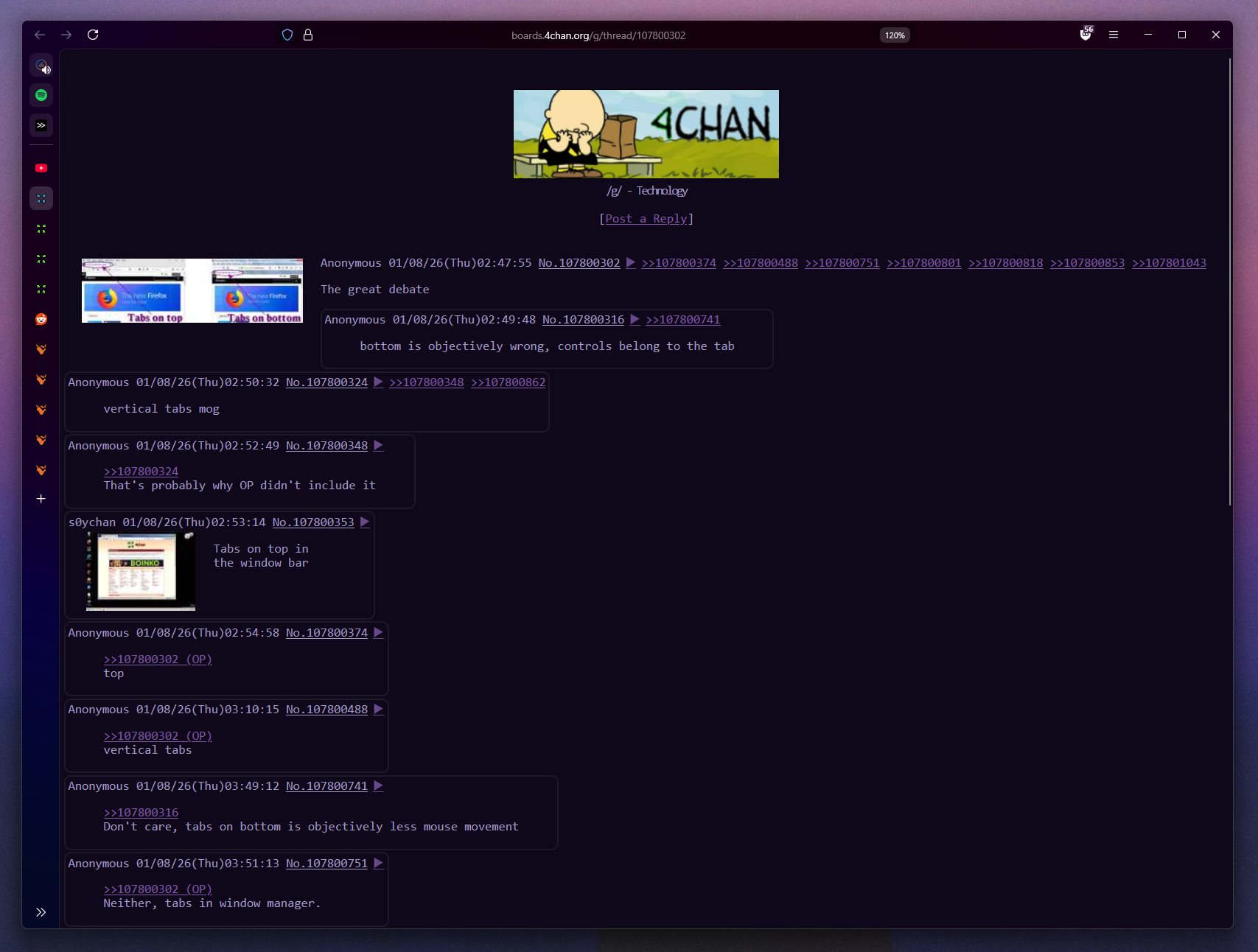Click the URL address bar
Viewport: 1258px width, 952px height.
point(598,35)
